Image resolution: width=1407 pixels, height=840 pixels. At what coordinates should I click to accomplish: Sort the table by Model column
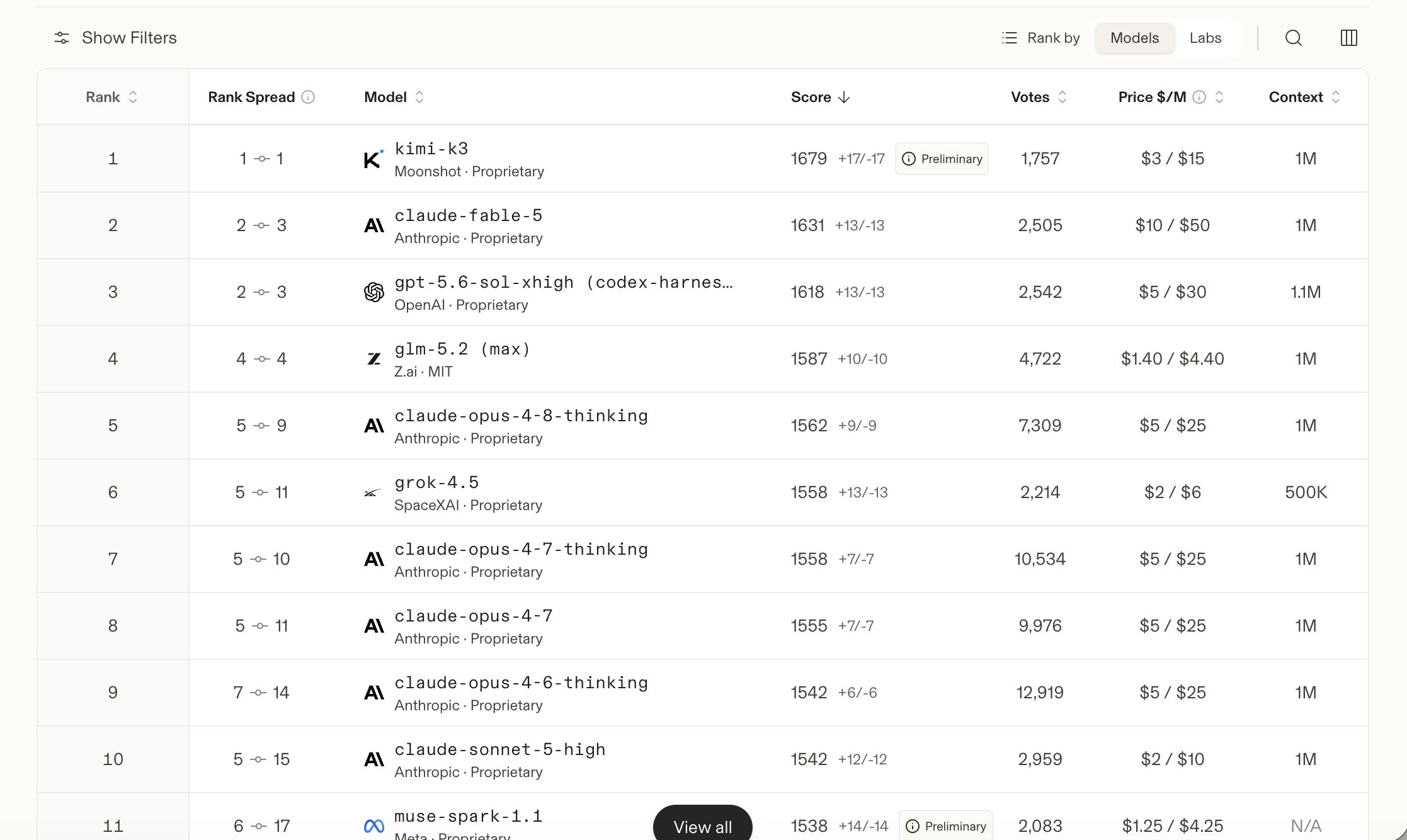[394, 97]
